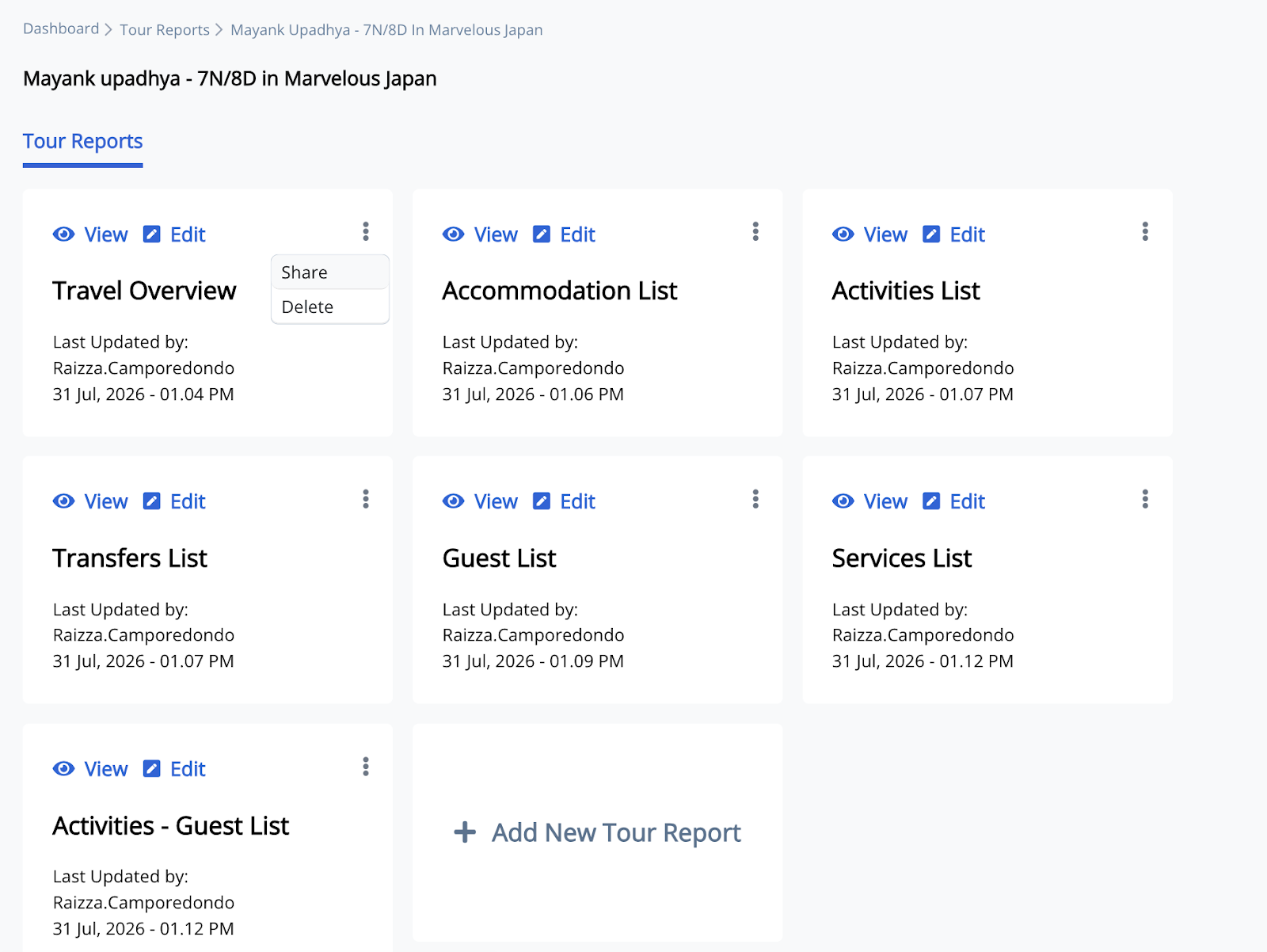Click View text on Services List card
1267x952 pixels.
(x=885, y=501)
